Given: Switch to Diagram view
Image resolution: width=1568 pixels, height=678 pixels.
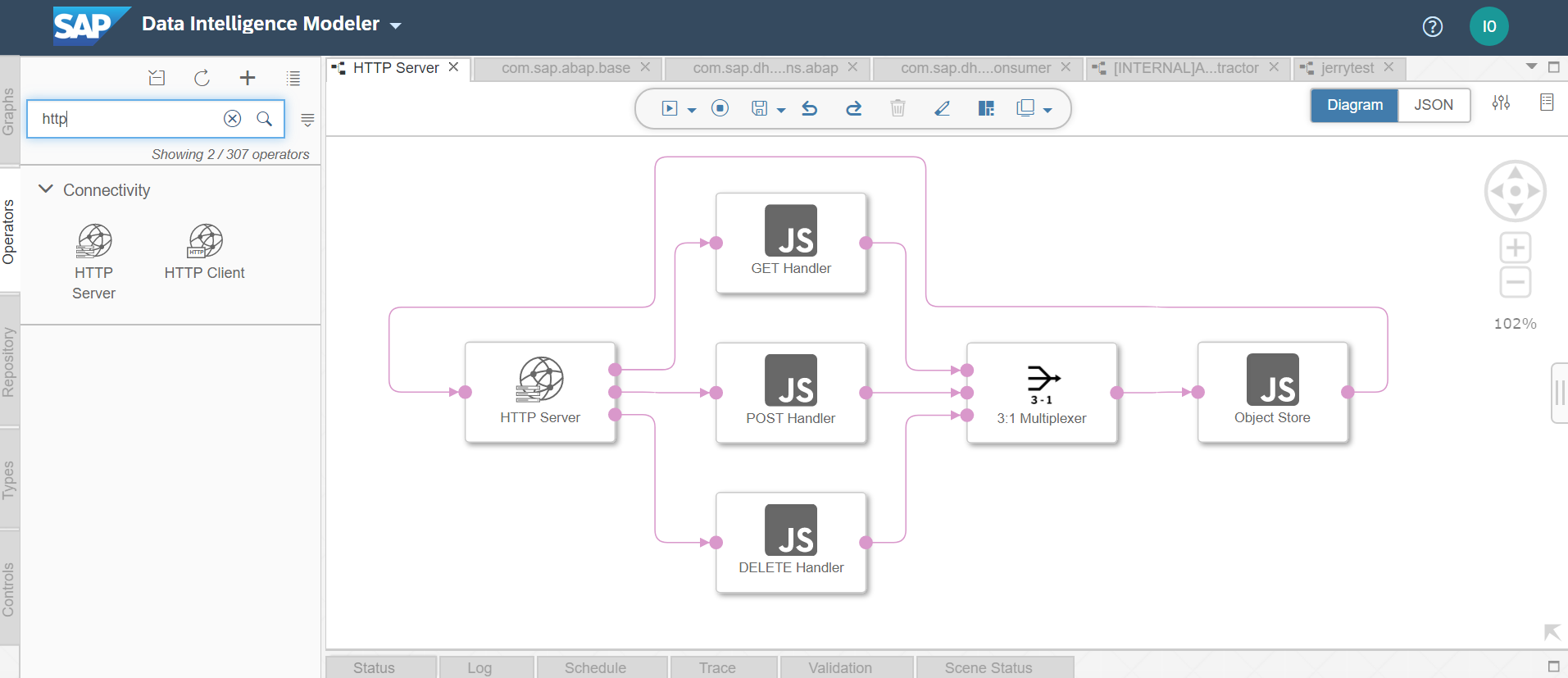Looking at the screenshot, I should 1355,105.
